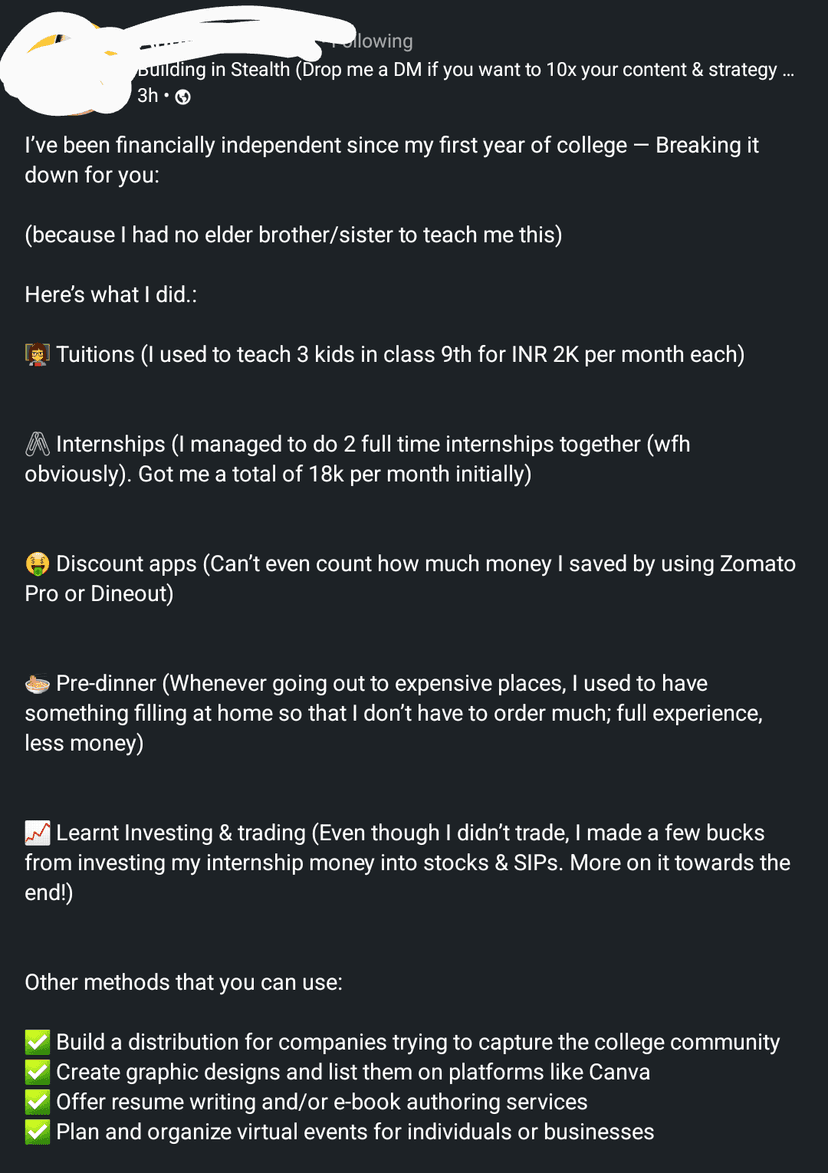Screen dimensions: 828x1173
Task: Click the Following label by the author name
Action: tap(375, 41)
